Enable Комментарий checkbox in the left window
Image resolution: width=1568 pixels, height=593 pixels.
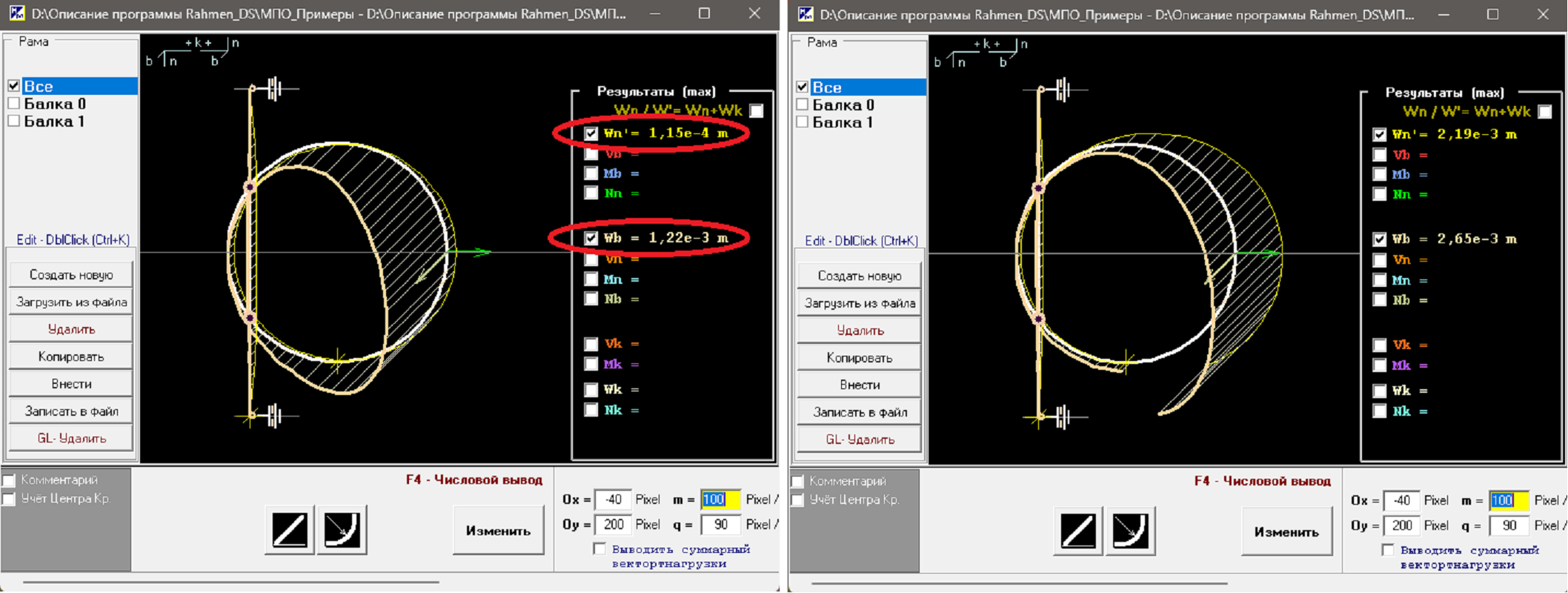(9, 480)
